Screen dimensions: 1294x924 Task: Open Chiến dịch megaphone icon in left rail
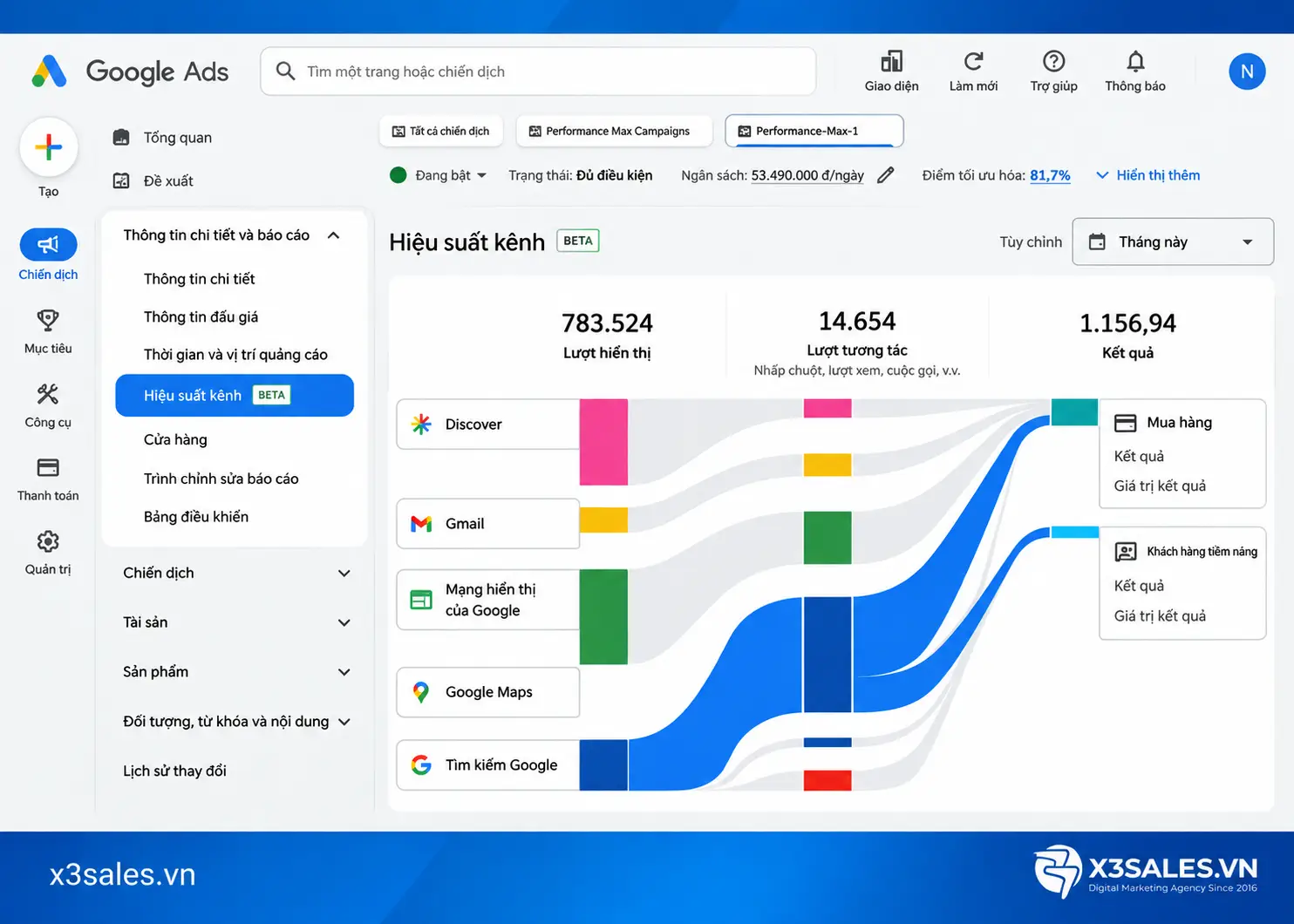[x=48, y=245]
